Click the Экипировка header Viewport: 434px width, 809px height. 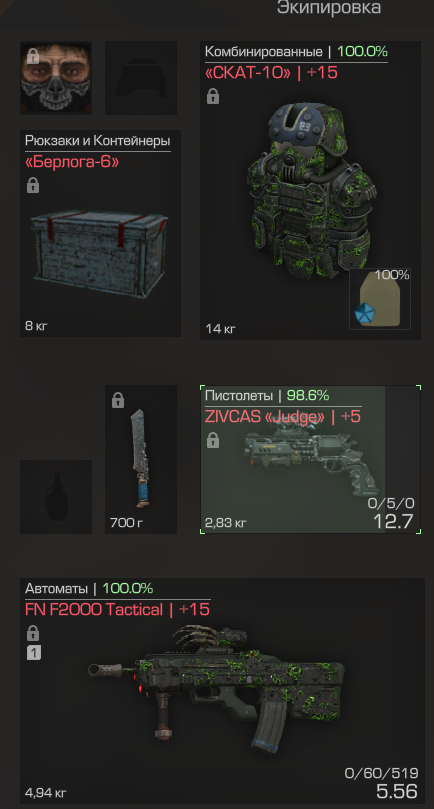[329, 8]
